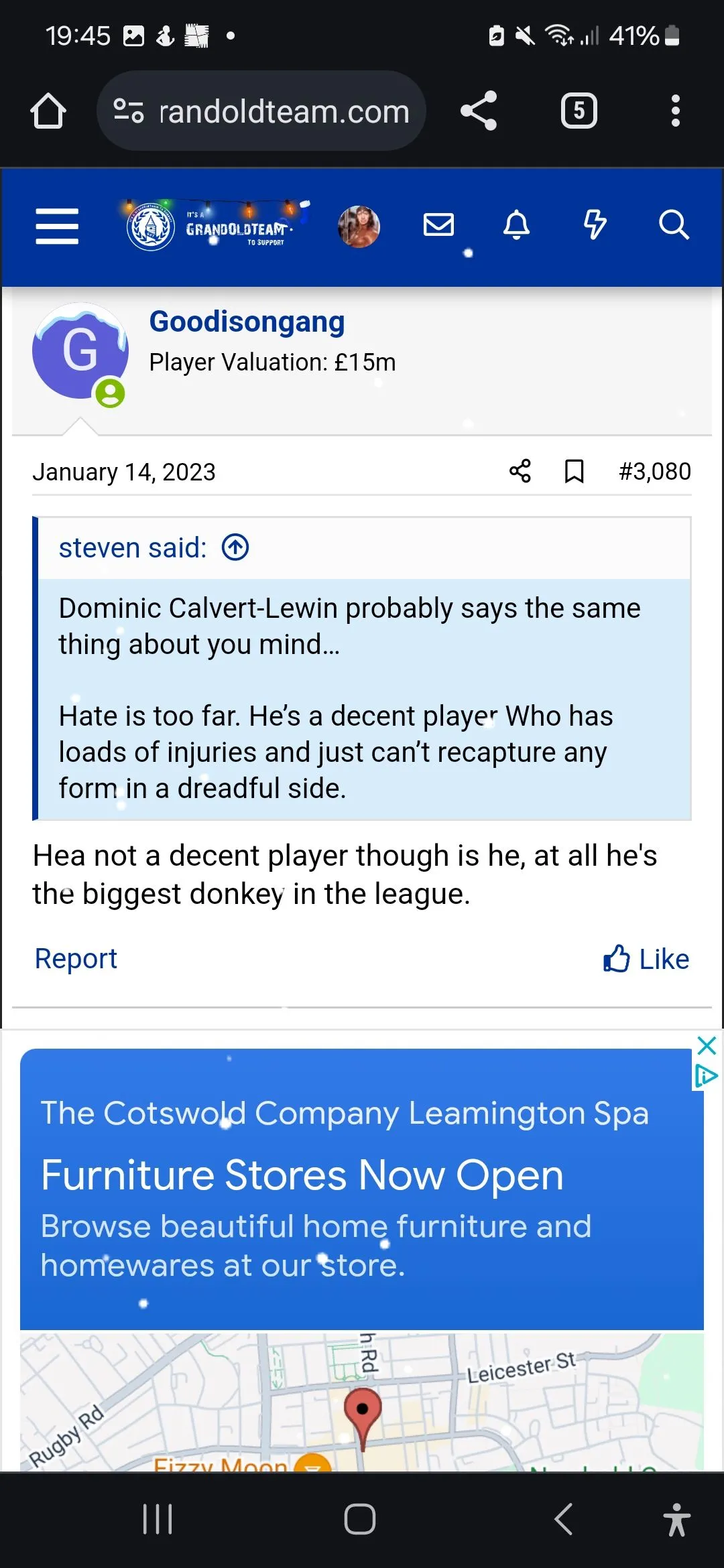This screenshot has width=724, height=1568.
Task: Open the hamburger navigation menu
Action: pos(57,226)
